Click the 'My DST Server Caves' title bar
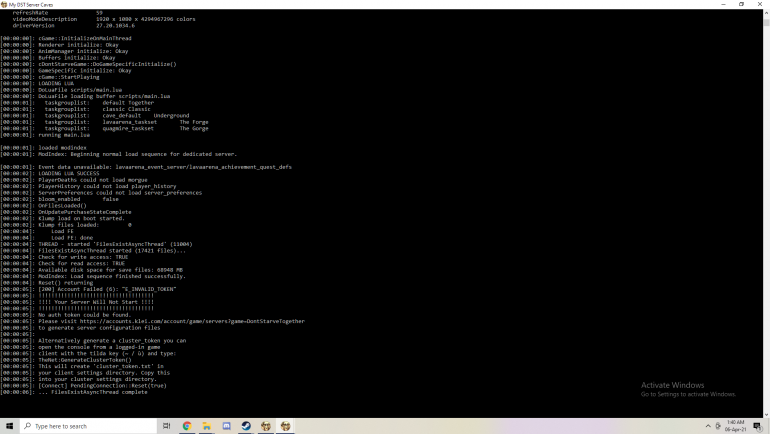The width and height of the screenshot is (770, 434). tap(300, 4)
